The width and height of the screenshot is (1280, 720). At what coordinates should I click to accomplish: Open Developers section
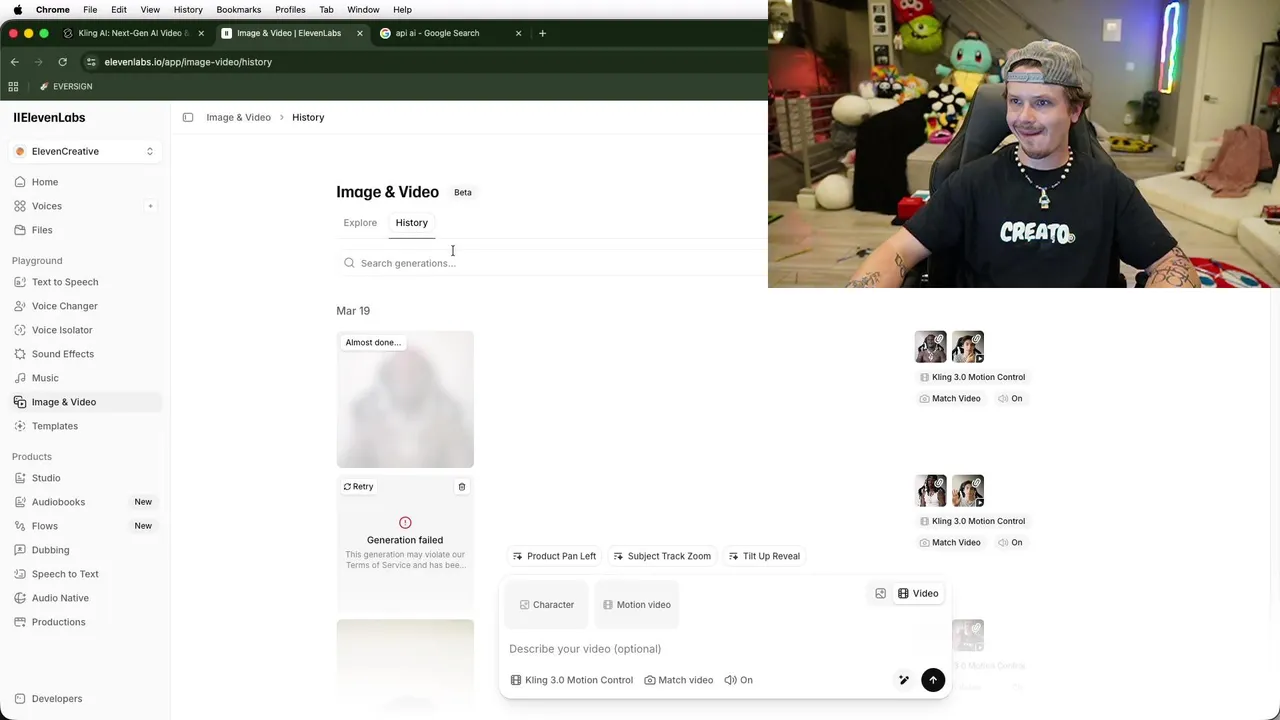tap(56, 699)
